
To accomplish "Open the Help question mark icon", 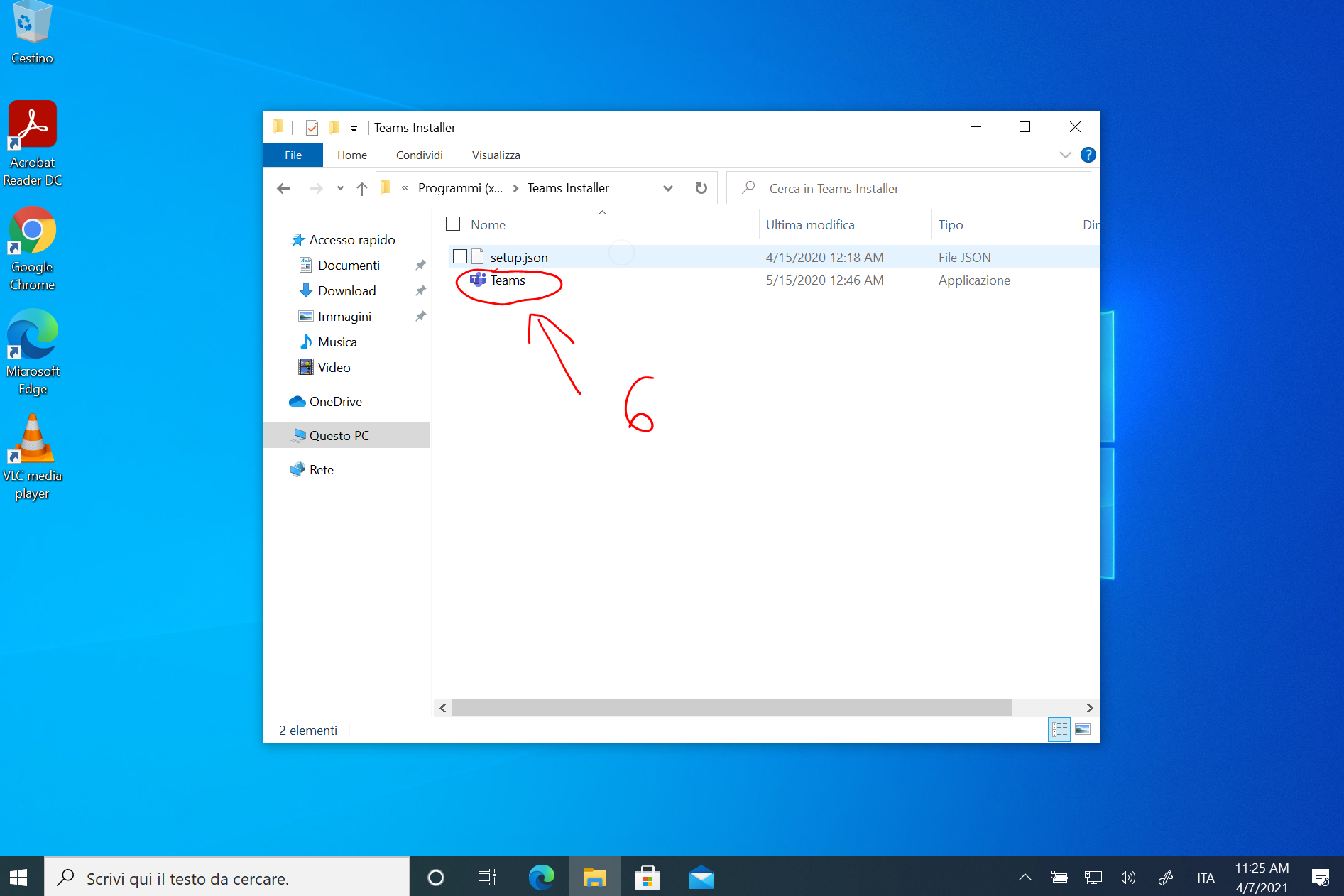I will click(x=1087, y=155).
